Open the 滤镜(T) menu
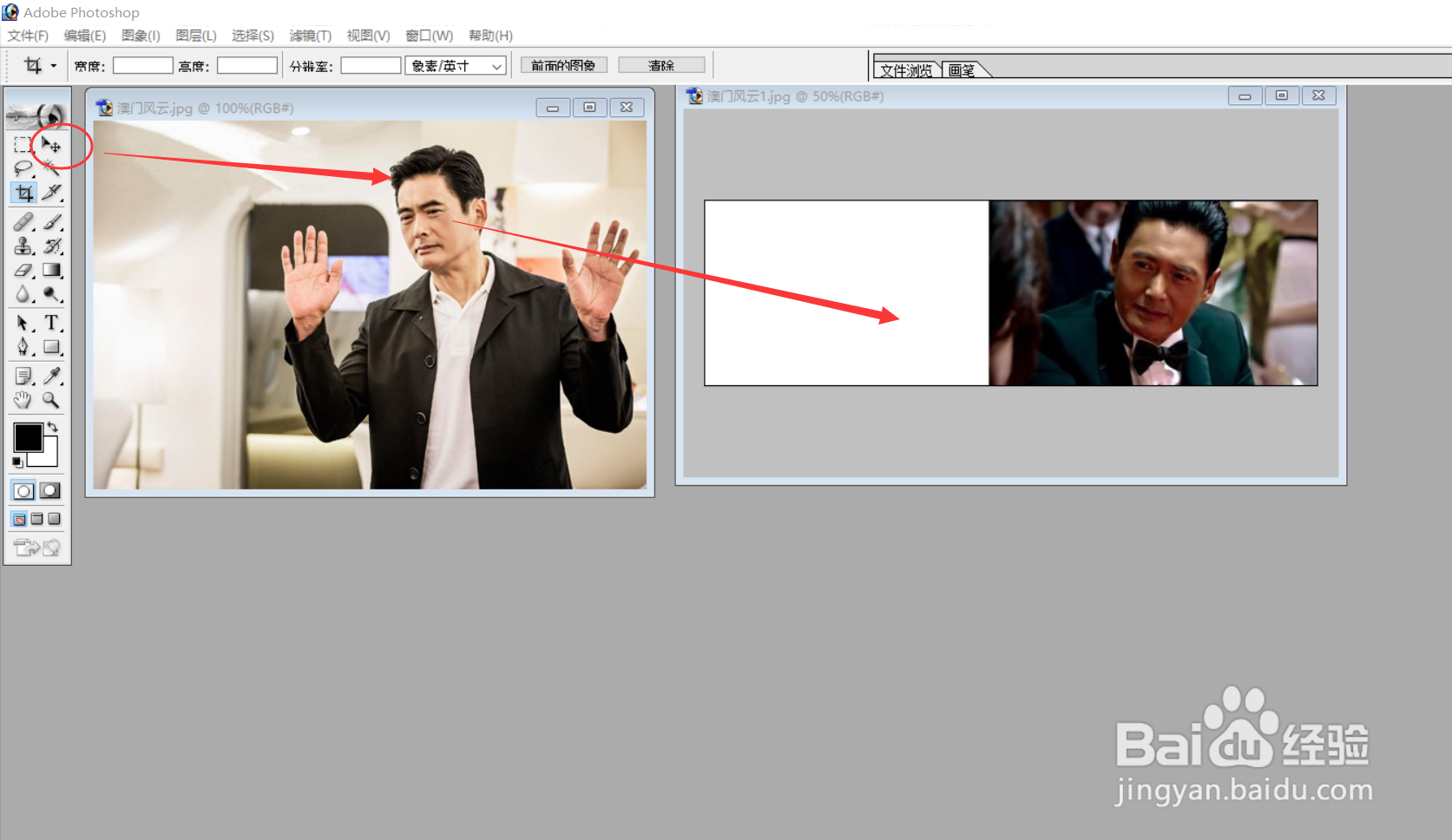The image size is (1452, 840). click(x=310, y=36)
